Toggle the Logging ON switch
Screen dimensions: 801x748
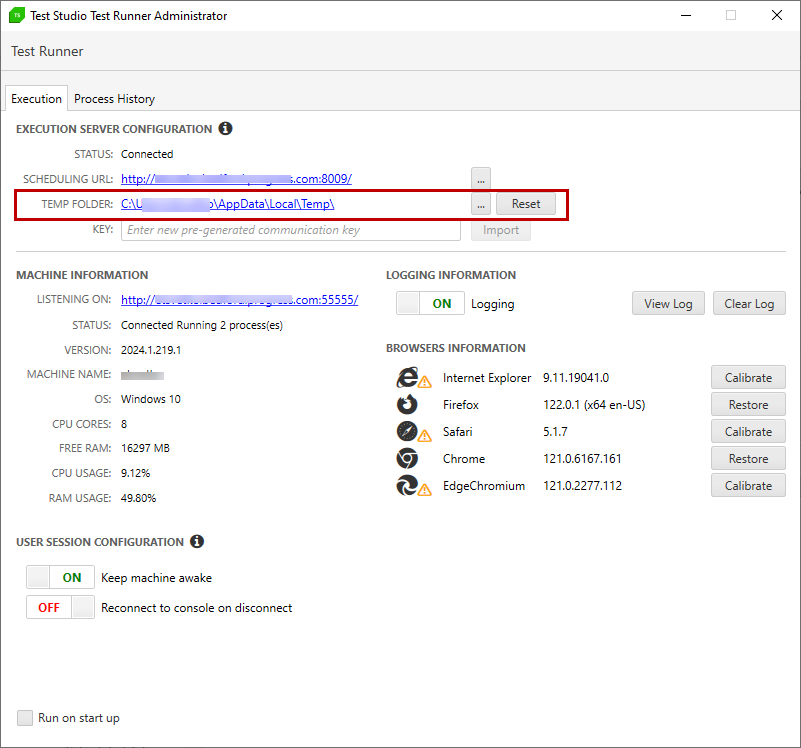pos(430,303)
